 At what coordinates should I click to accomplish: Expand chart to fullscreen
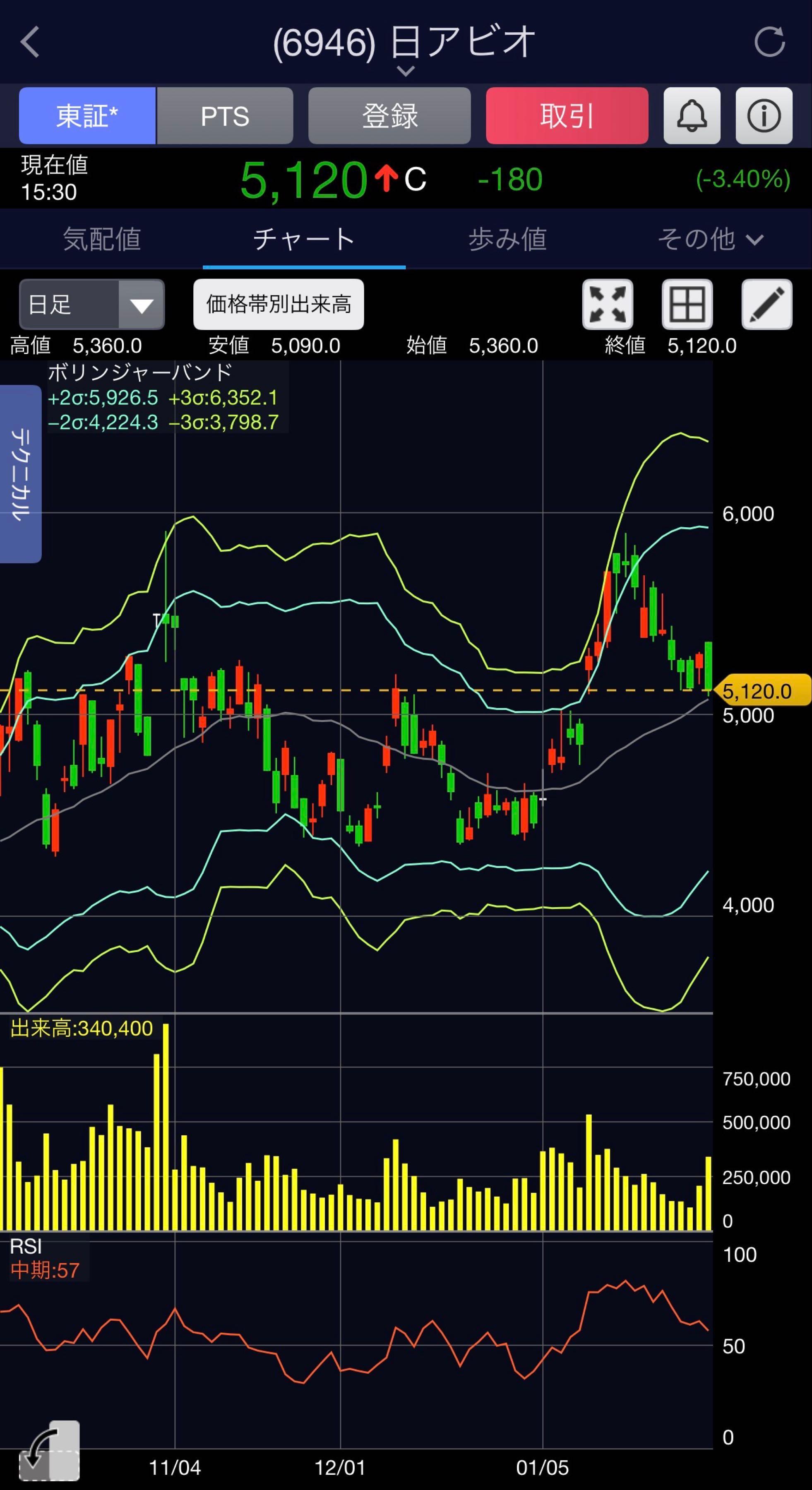607,304
